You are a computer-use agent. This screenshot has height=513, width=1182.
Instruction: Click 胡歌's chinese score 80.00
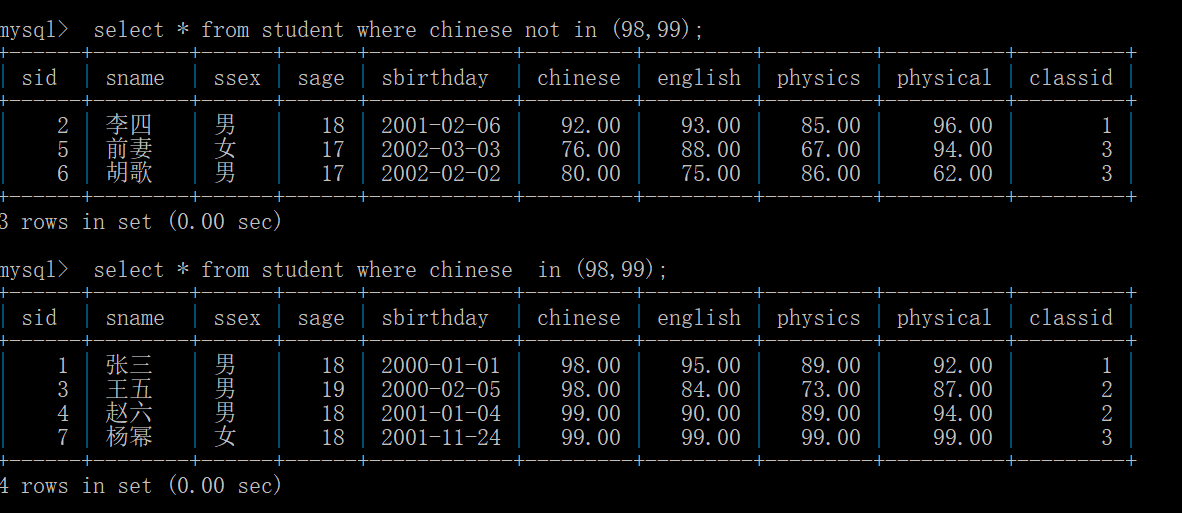pos(590,173)
